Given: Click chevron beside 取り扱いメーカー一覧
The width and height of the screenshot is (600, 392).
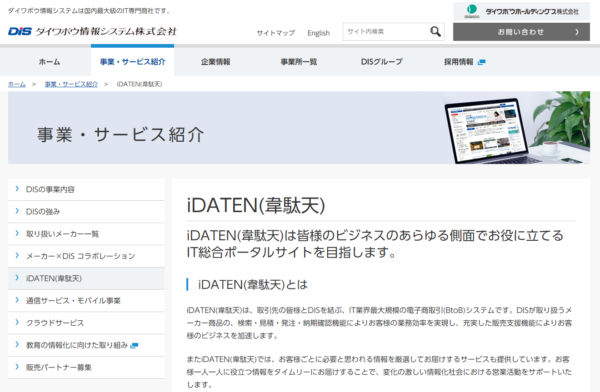Looking at the screenshot, I should click(x=17, y=233).
